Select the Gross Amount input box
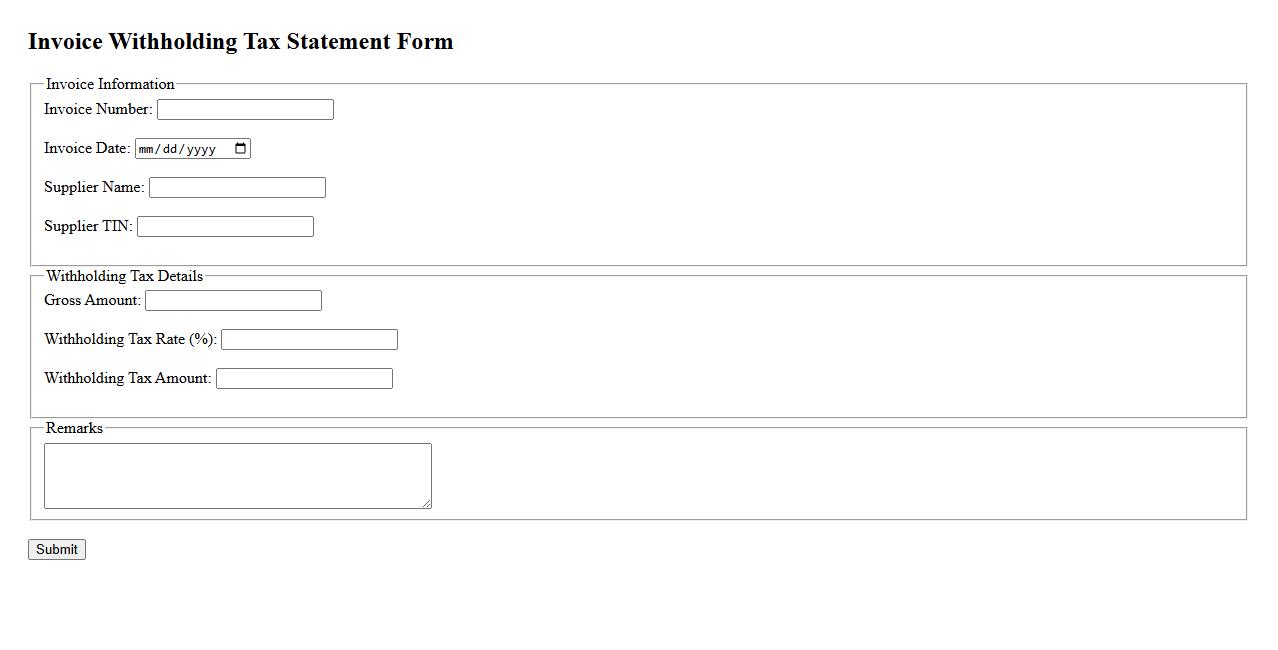Viewport: 1278px width, 650px height. coord(233,301)
